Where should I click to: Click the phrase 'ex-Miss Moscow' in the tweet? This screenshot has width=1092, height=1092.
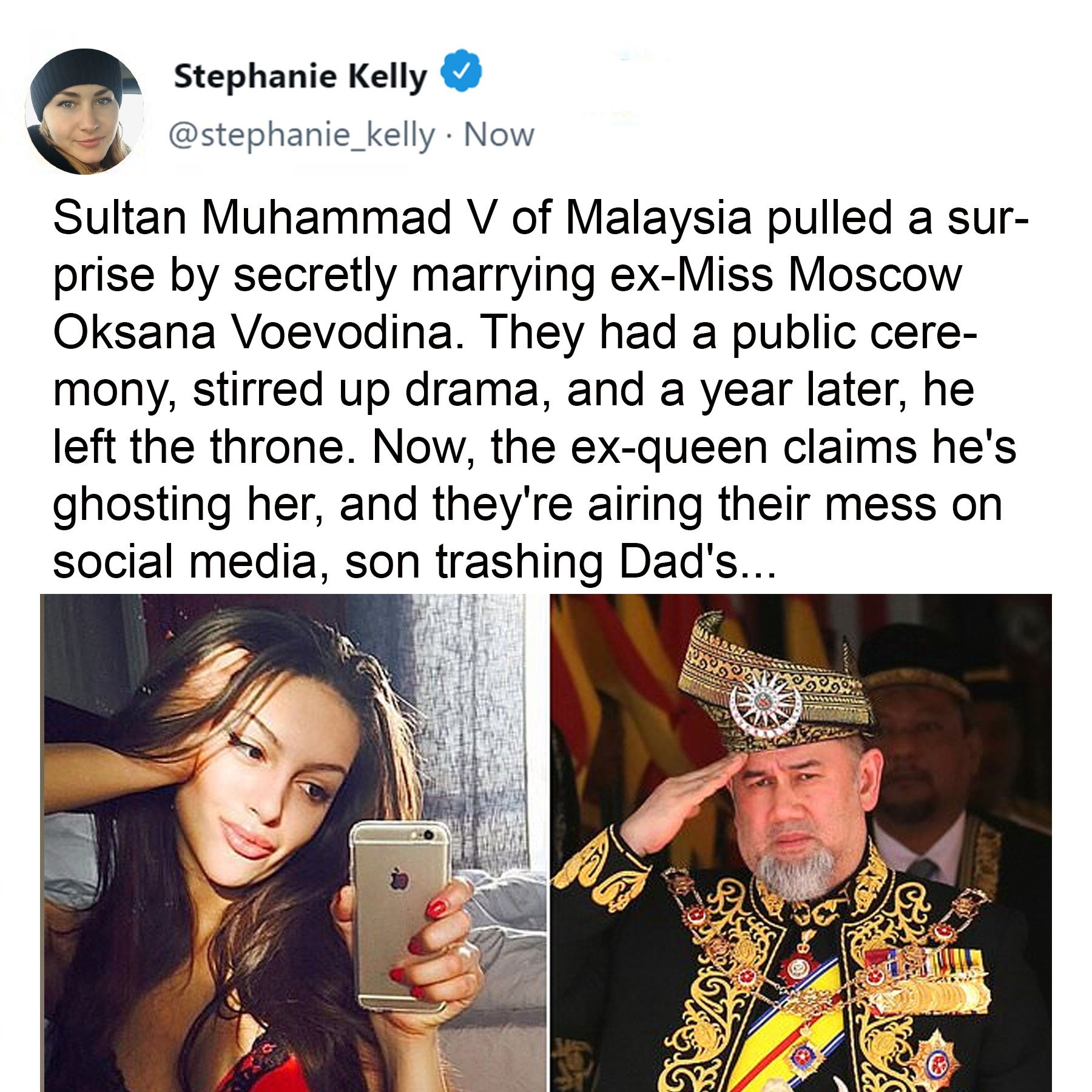786,275
